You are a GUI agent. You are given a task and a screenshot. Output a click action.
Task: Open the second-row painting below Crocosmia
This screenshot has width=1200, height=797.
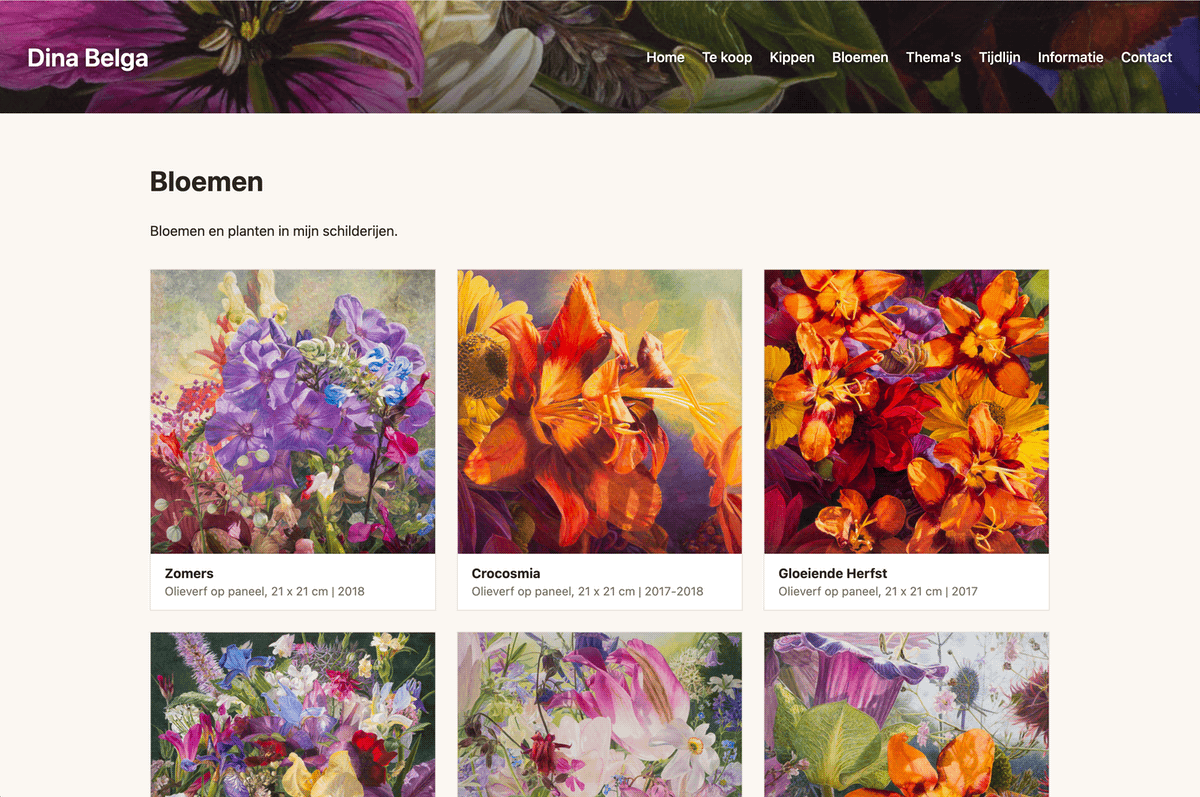click(x=600, y=714)
